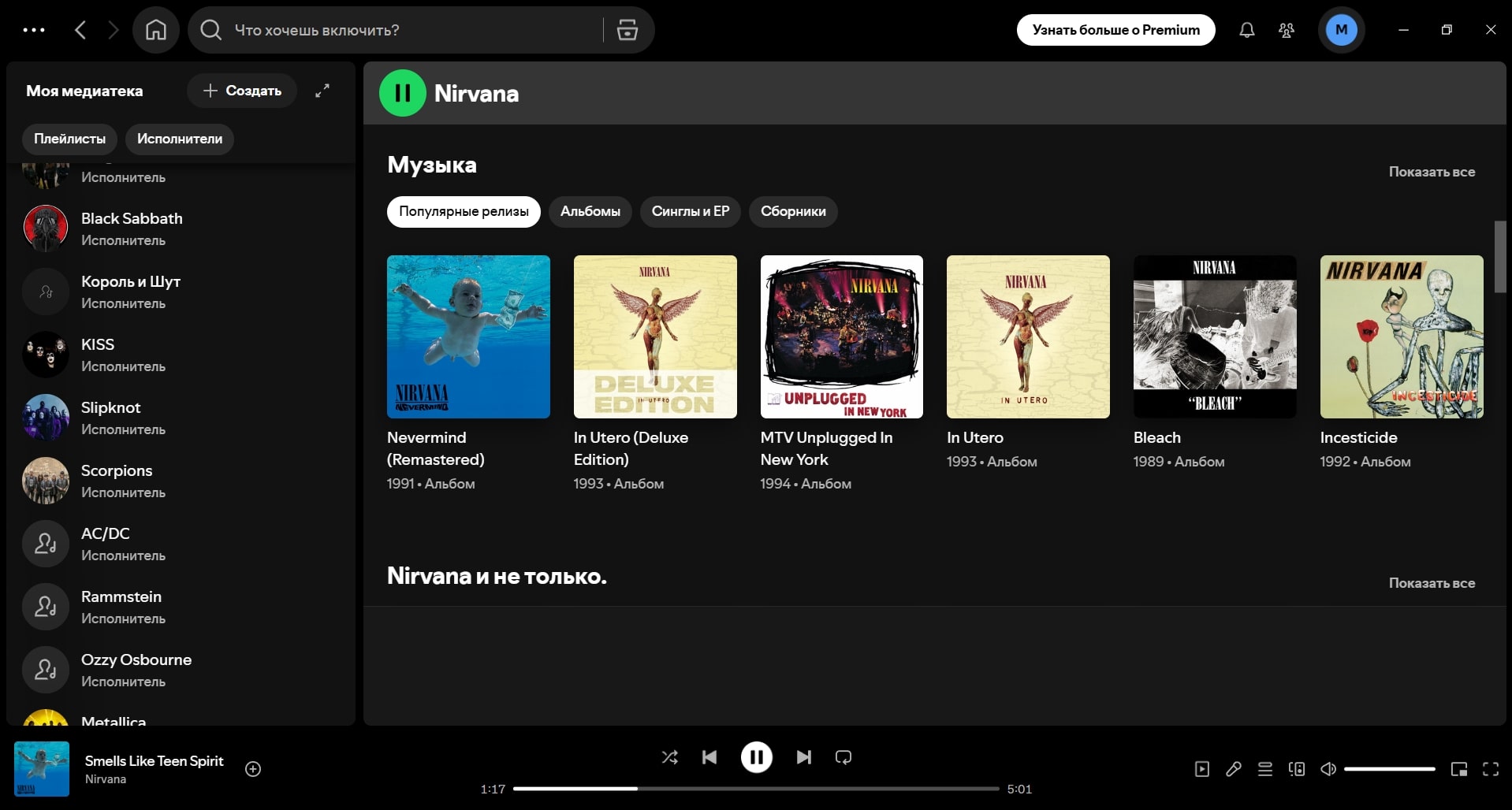Open Король и Шут in library
Viewport: 1512px width, 810px height.
point(181,292)
